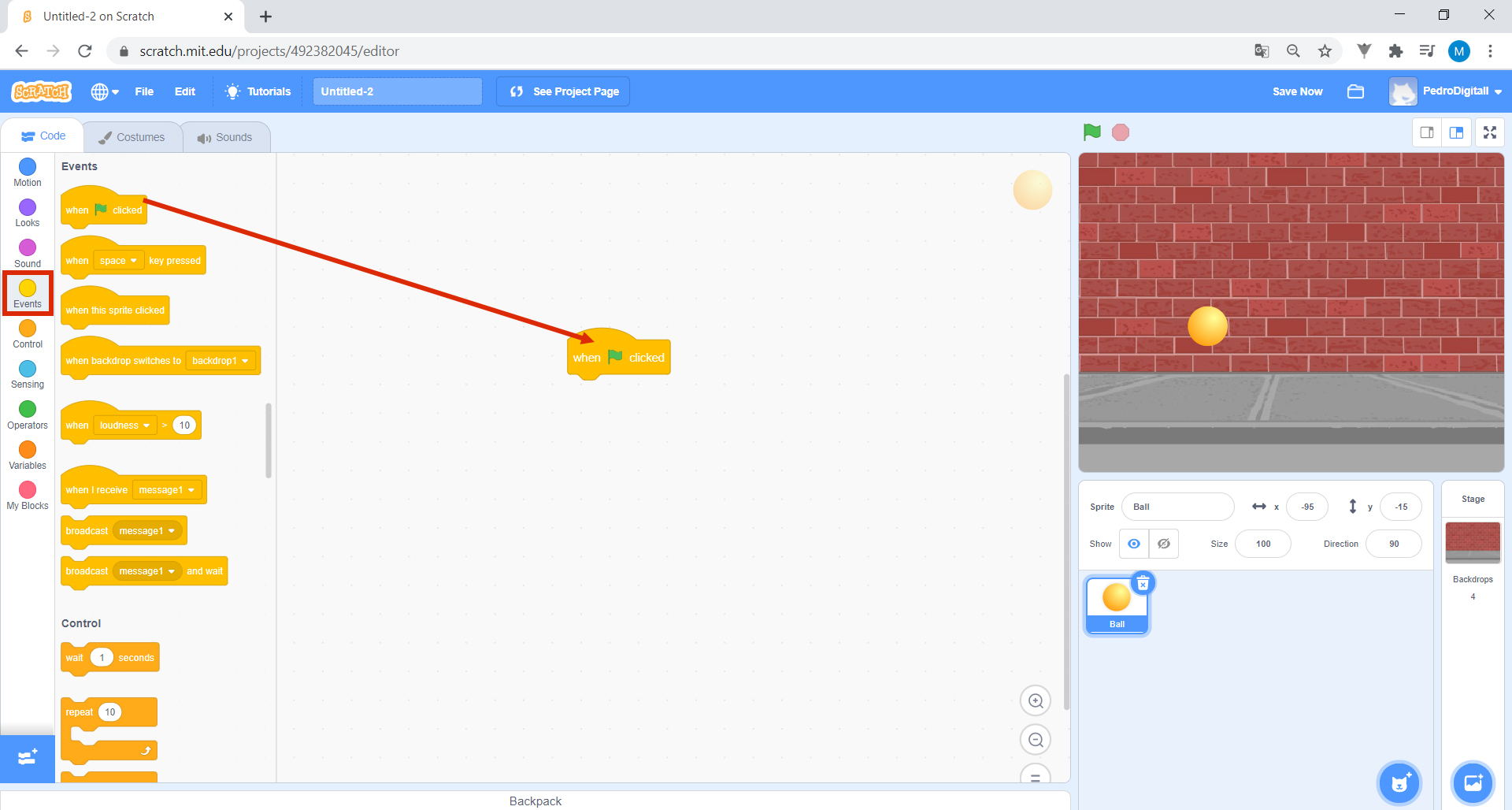Viewport: 1512px width, 810px height.
Task: Switch to small stage layout
Action: pos(1427,132)
